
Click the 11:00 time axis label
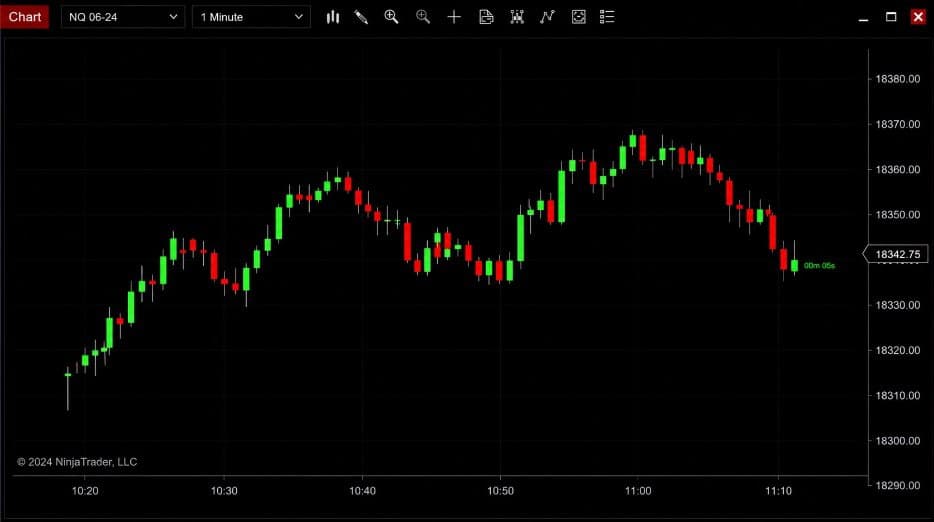tap(638, 491)
